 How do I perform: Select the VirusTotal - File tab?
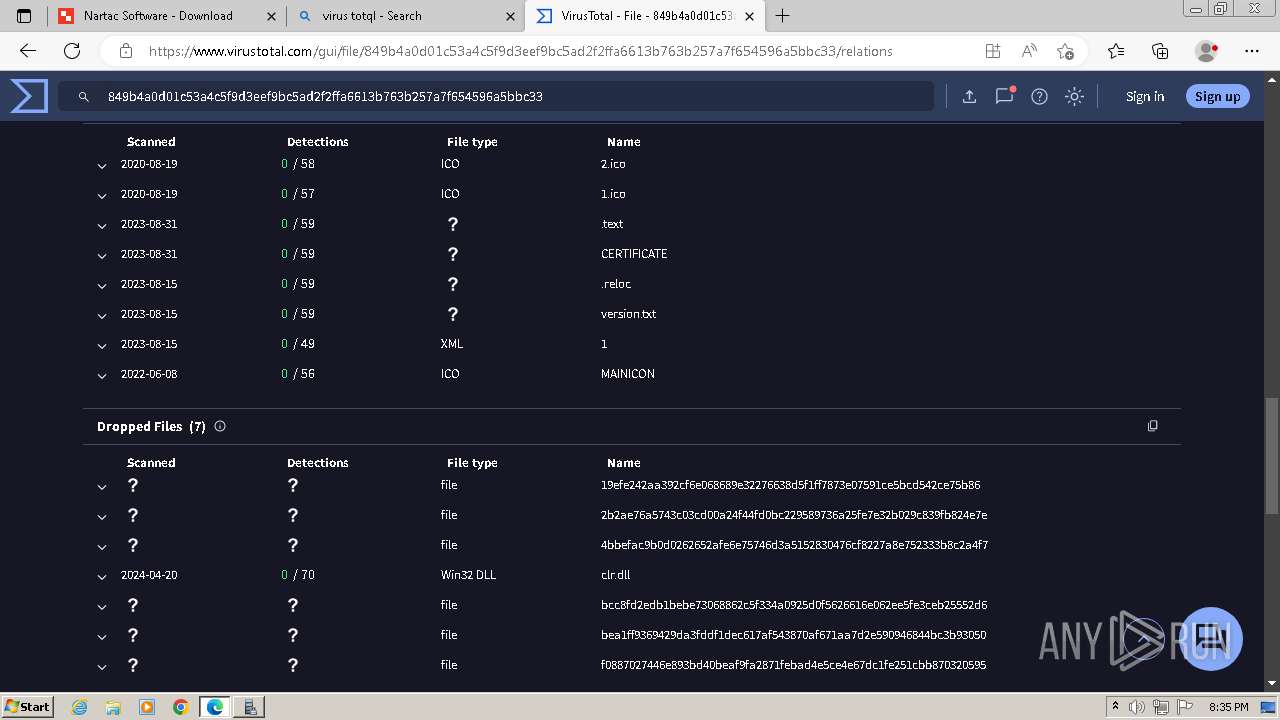pyautogui.click(x=645, y=16)
